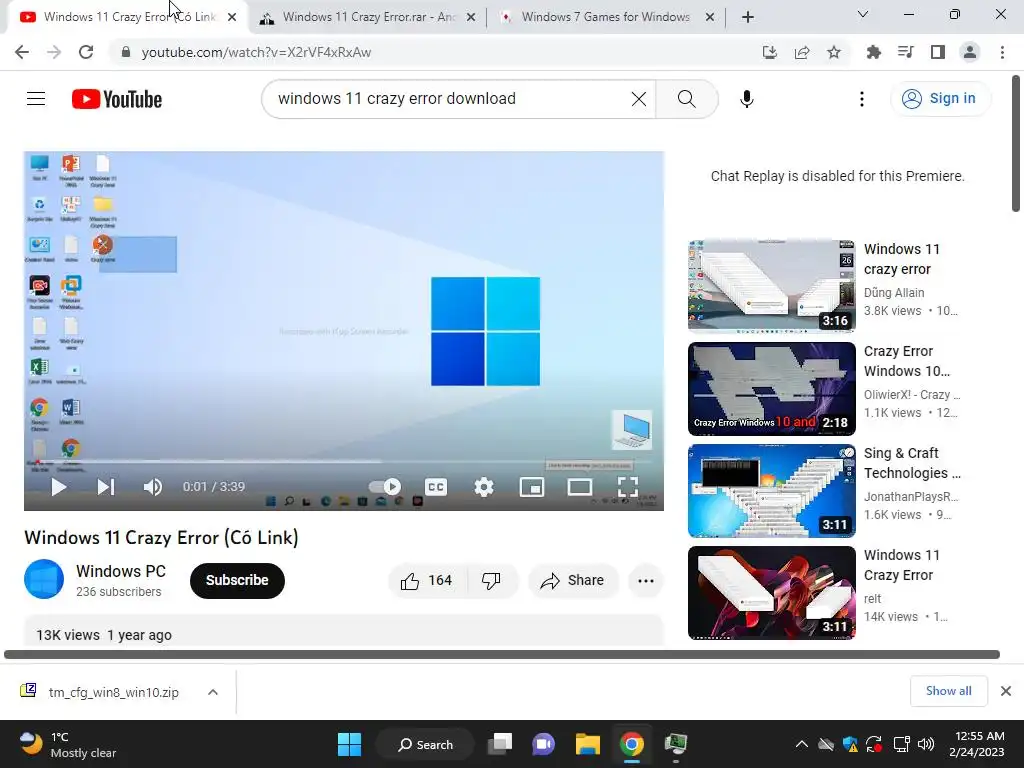Sign in to YouTube
The height and width of the screenshot is (768, 1024).
pyautogui.click(x=940, y=99)
